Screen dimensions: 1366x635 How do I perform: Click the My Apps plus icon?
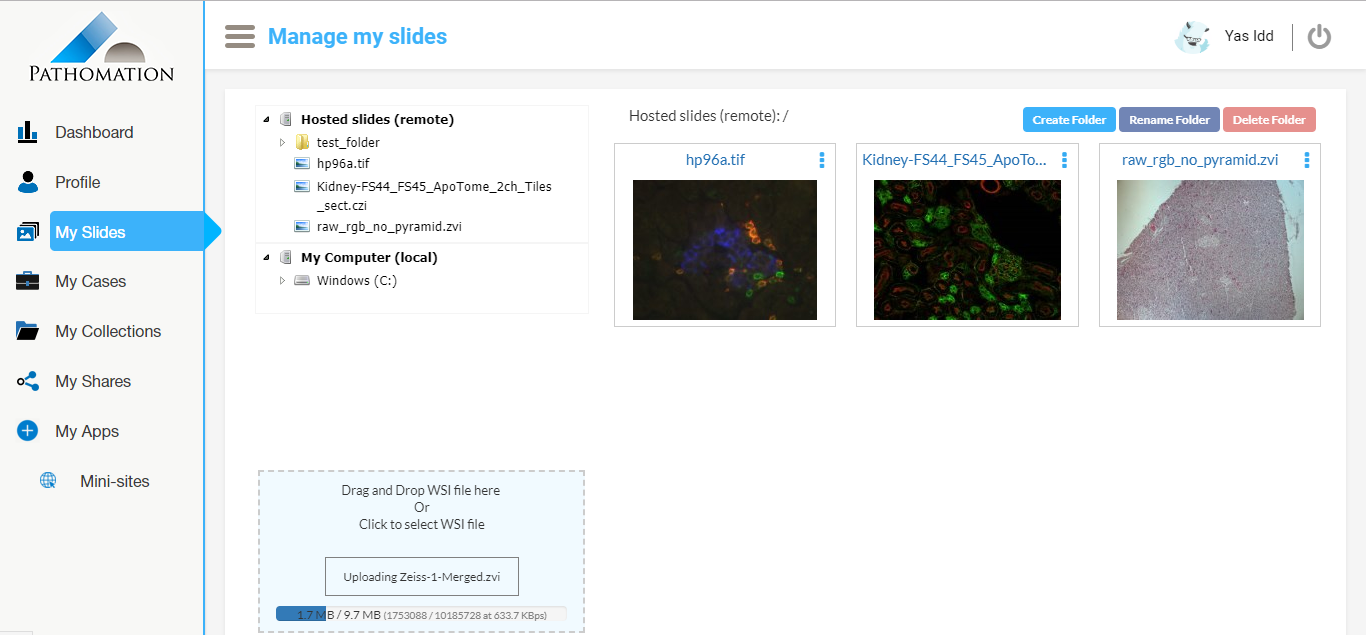(x=27, y=431)
